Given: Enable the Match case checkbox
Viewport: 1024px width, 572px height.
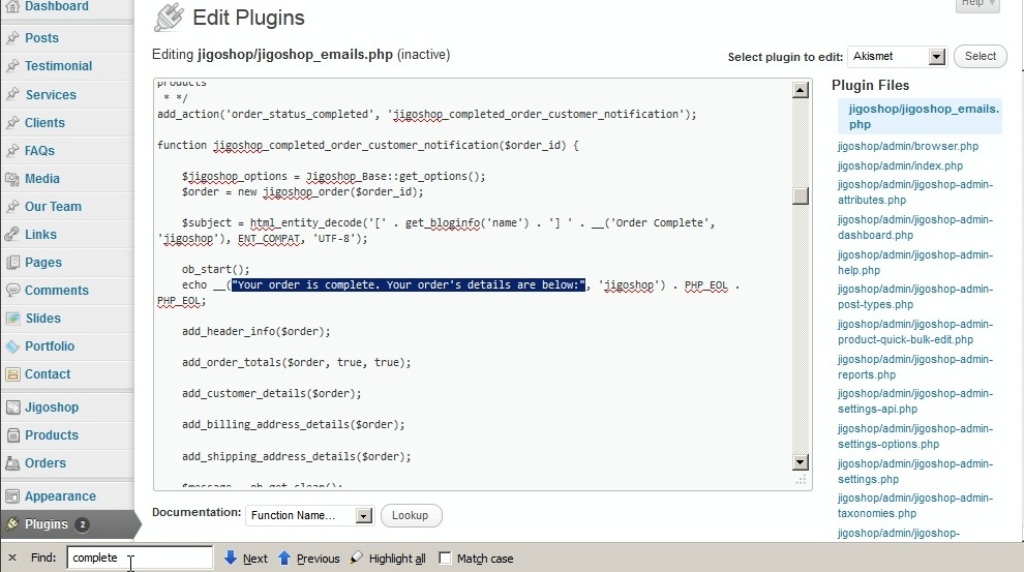Looking at the screenshot, I should coord(446,558).
